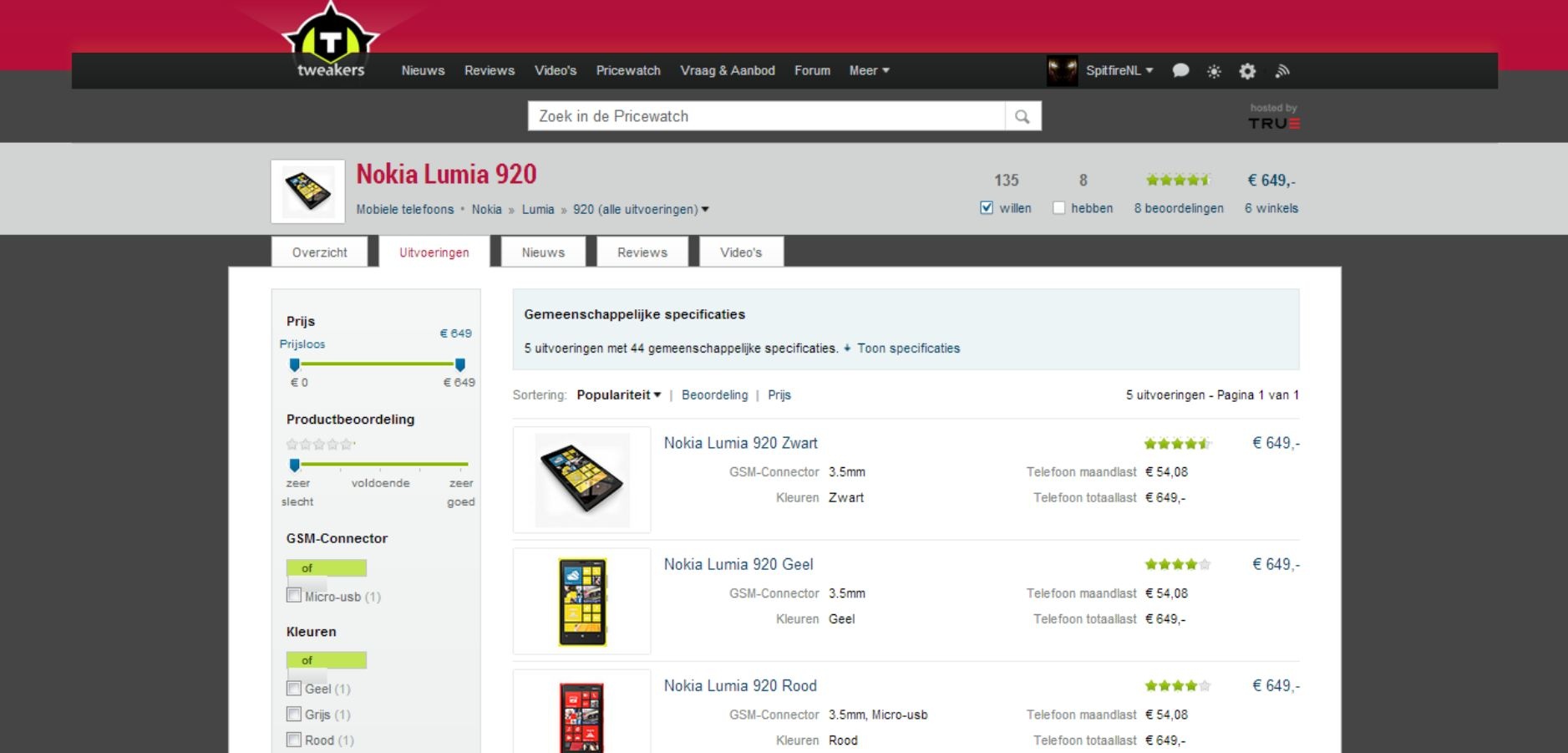Click the € 649,- price of Lumia Rood
The height and width of the screenshot is (753, 1568).
(x=1276, y=685)
